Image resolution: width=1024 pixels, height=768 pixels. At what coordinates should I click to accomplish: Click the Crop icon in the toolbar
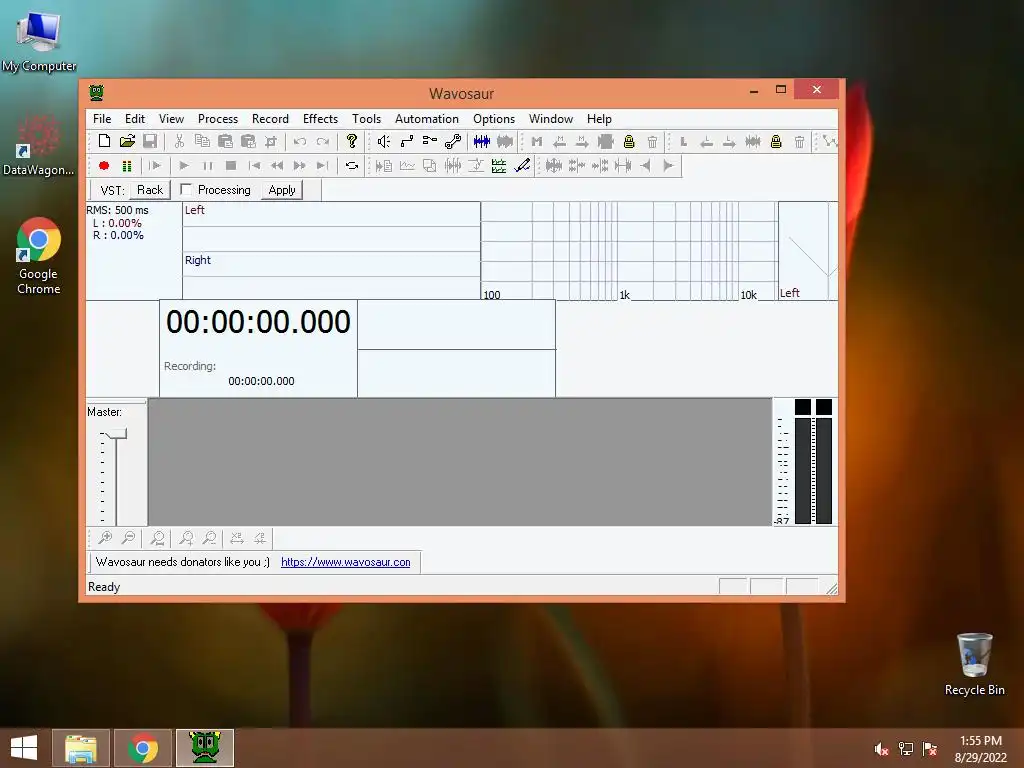click(x=270, y=141)
